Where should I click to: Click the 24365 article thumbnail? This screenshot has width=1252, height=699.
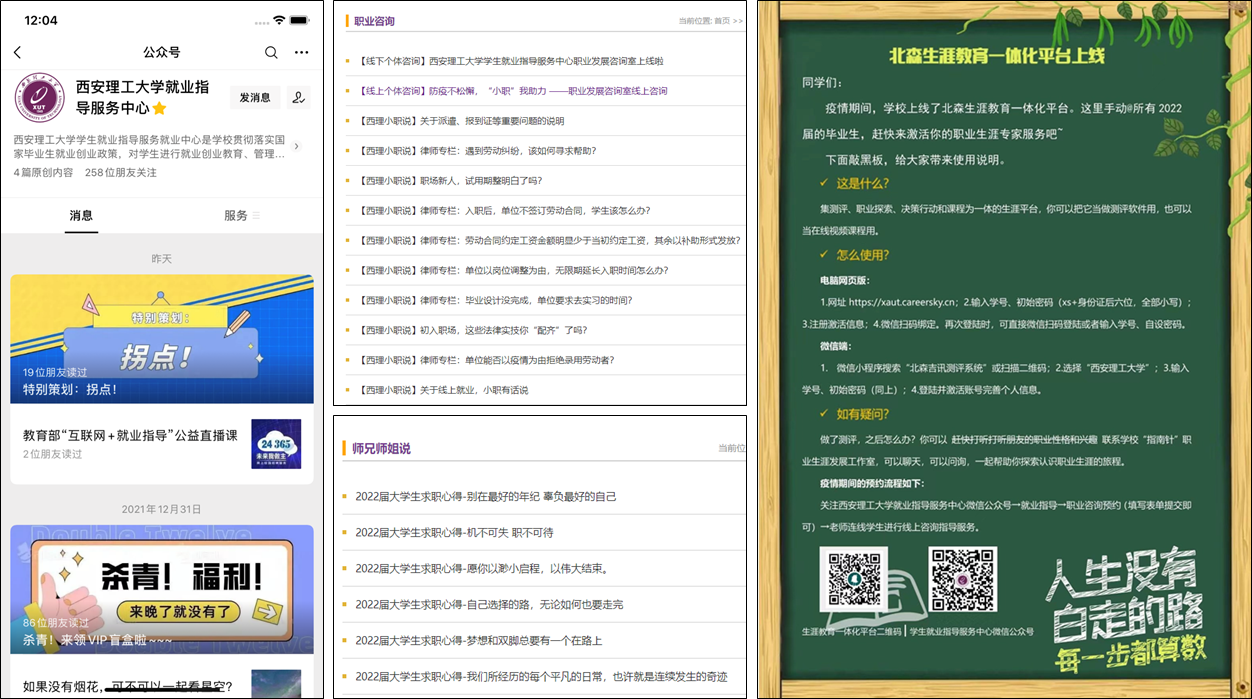click(276, 444)
